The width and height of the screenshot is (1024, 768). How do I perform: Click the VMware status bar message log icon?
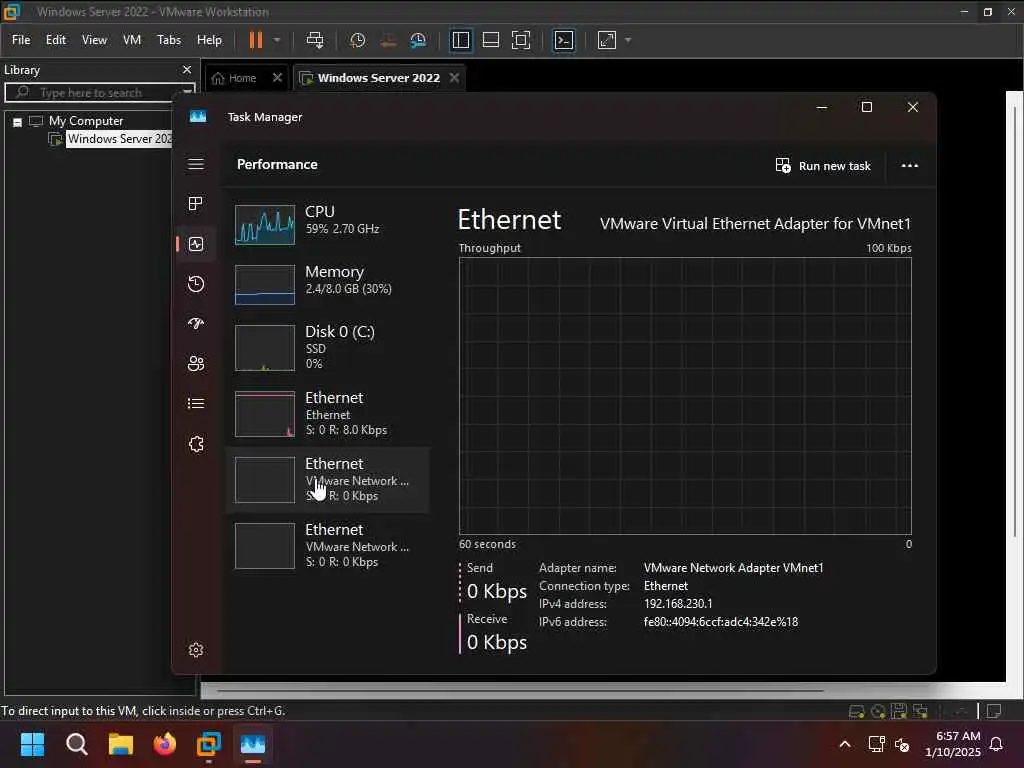(994, 711)
